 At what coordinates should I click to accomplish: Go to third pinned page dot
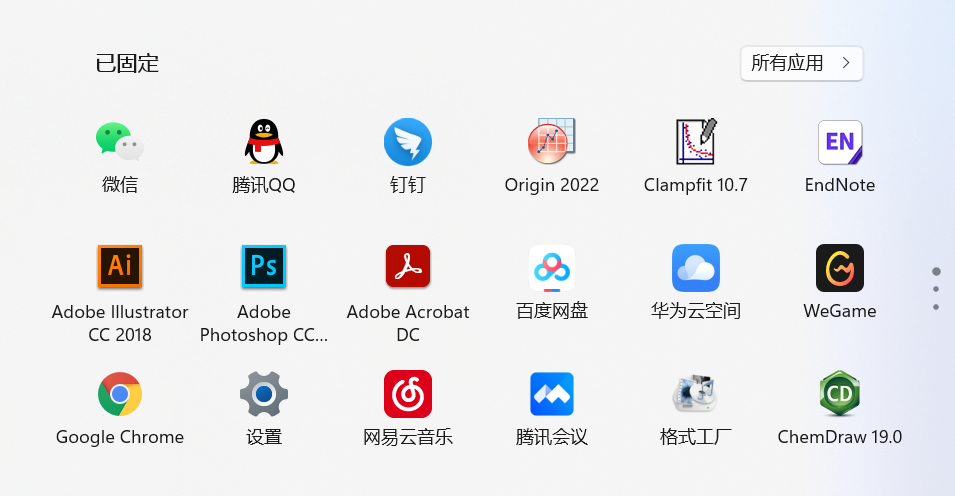click(x=936, y=307)
